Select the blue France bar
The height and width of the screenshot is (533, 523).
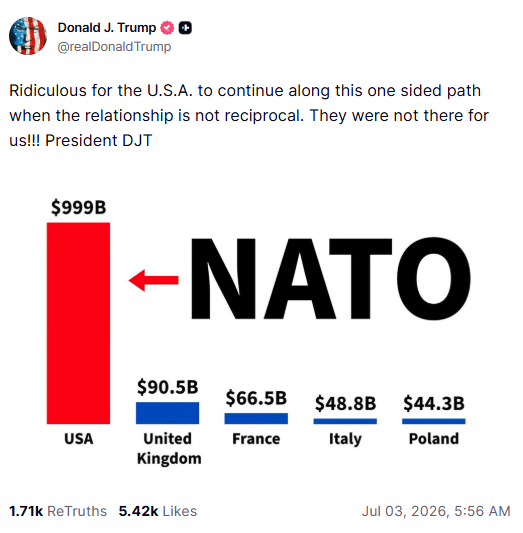click(x=256, y=418)
